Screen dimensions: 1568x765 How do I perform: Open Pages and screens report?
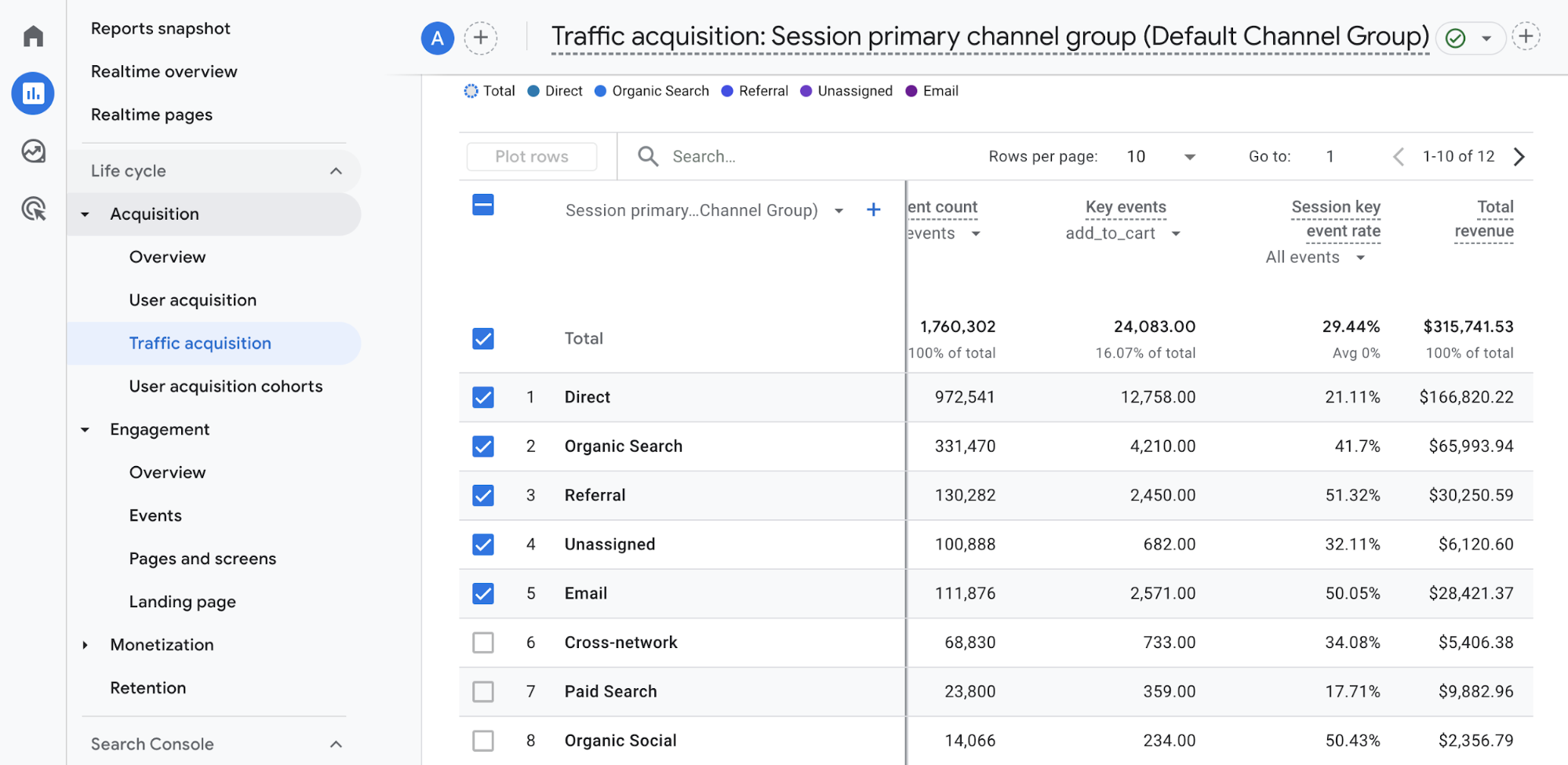pyautogui.click(x=202, y=559)
